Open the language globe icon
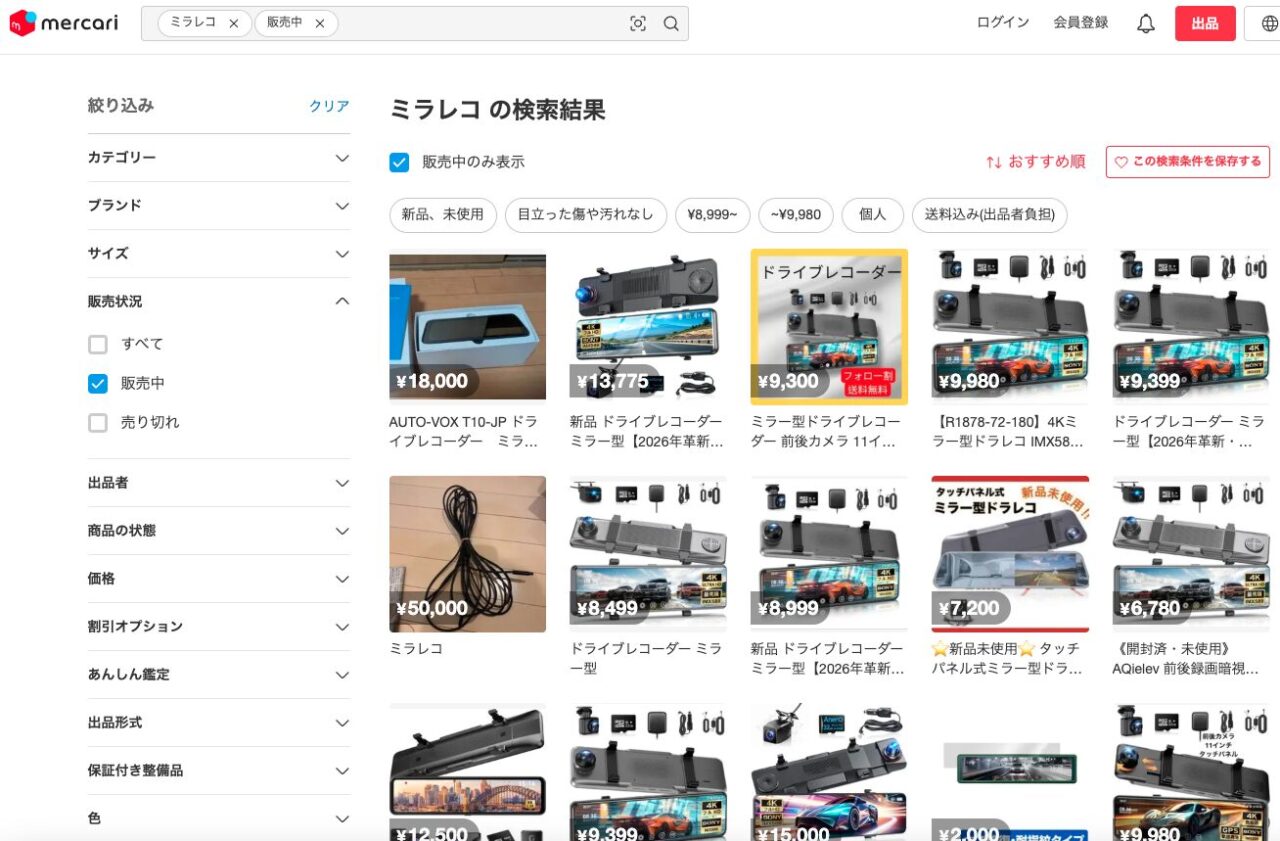1280x841 pixels. pos(1270,24)
